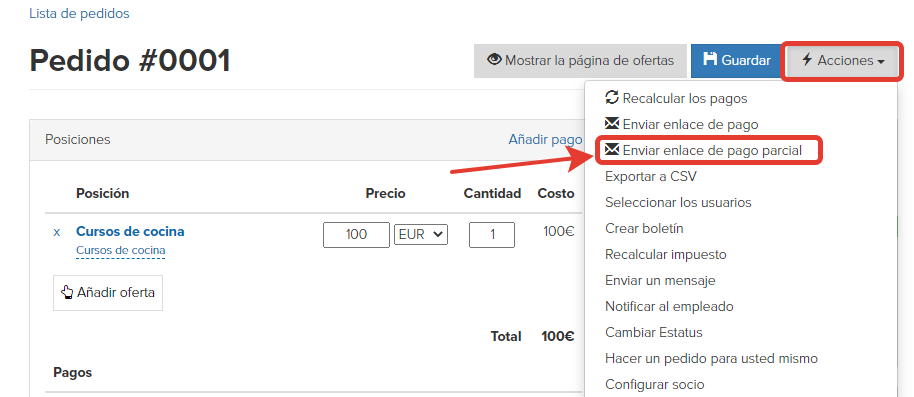Click envelope icon next to Enviar enlace de pago
Screen dimensions: 914x397
(612, 124)
